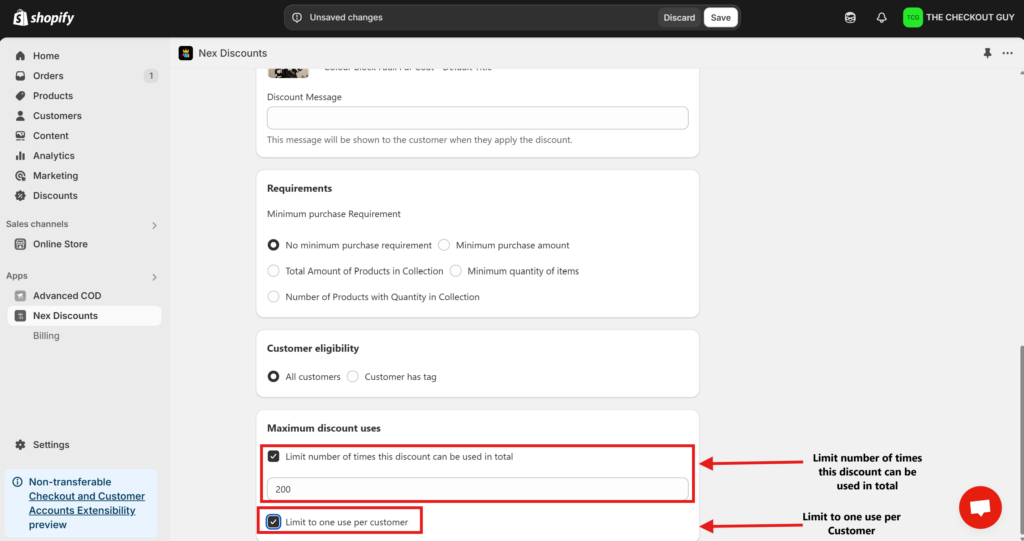The image size is (1024, 541).
Task: Open Advanced COD app
Action: [67, 295]
